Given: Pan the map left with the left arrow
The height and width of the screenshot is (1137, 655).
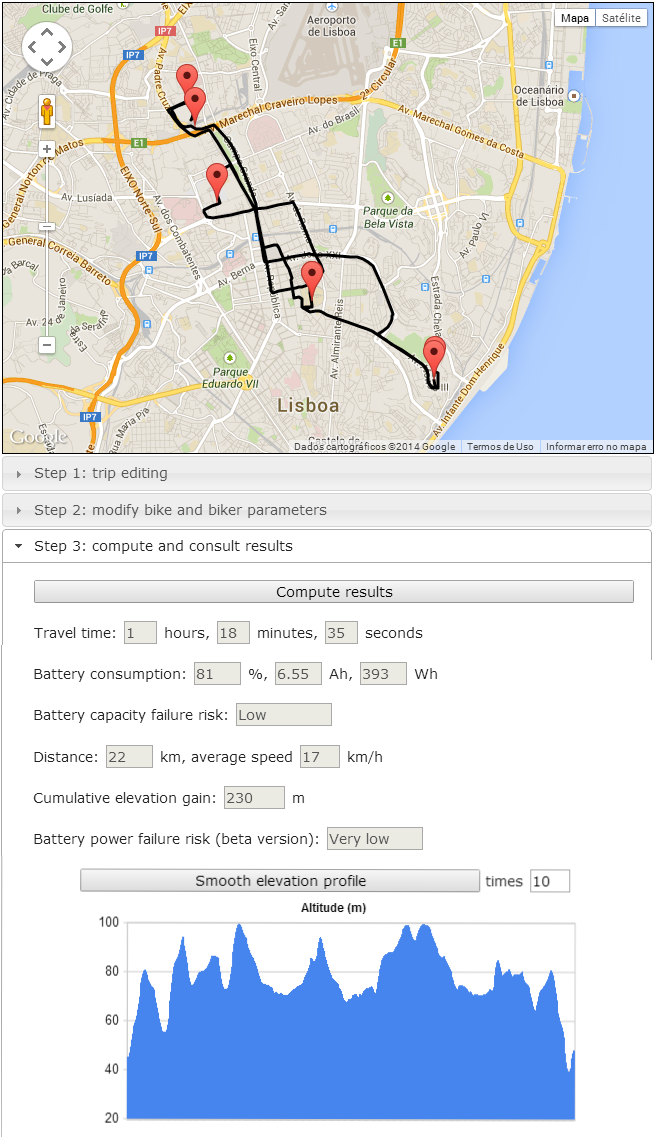Looking at the screenshot, I should pyautogui.click(x=32, y=47).
